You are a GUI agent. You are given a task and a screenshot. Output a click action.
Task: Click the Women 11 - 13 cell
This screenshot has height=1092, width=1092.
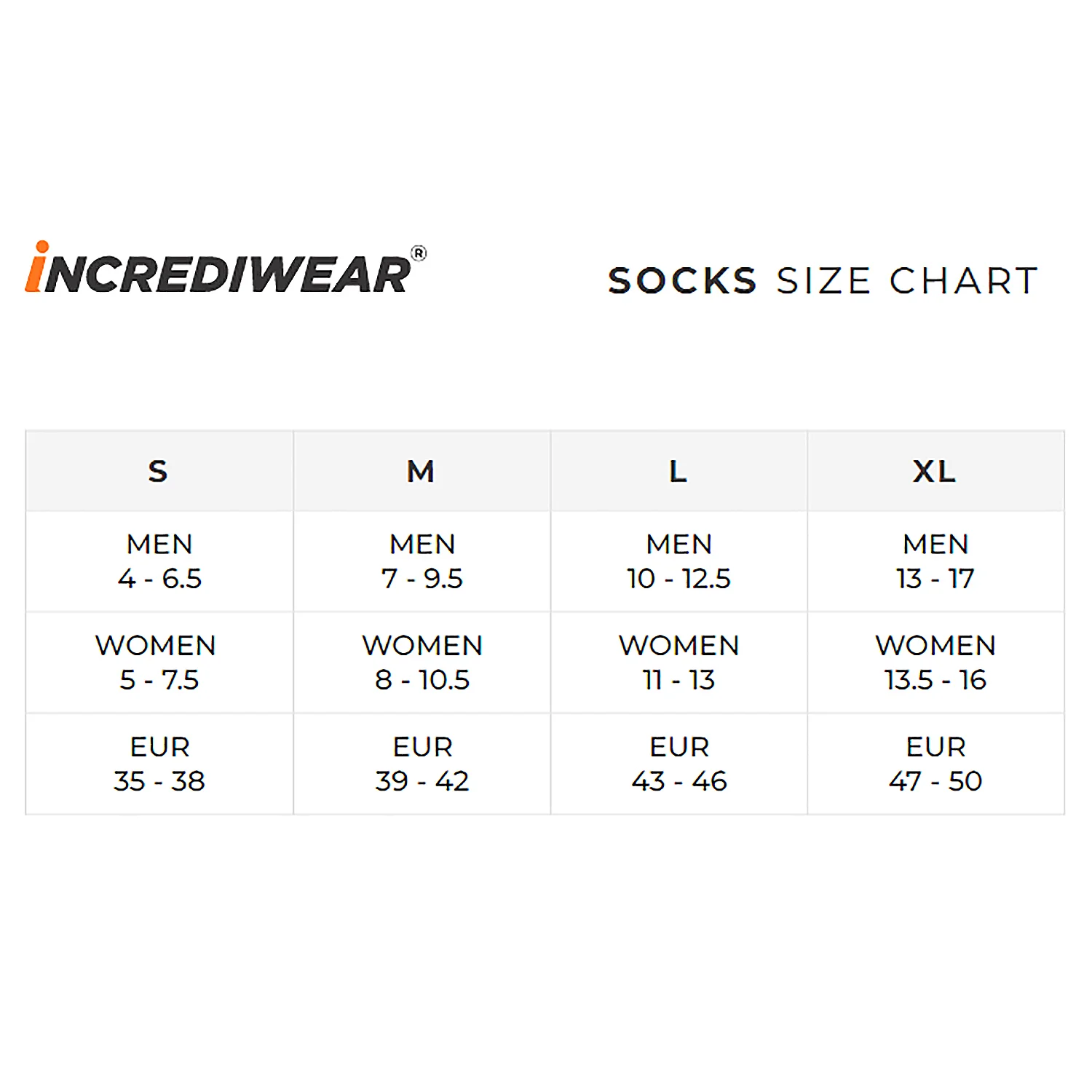click(x=679, y=662)
